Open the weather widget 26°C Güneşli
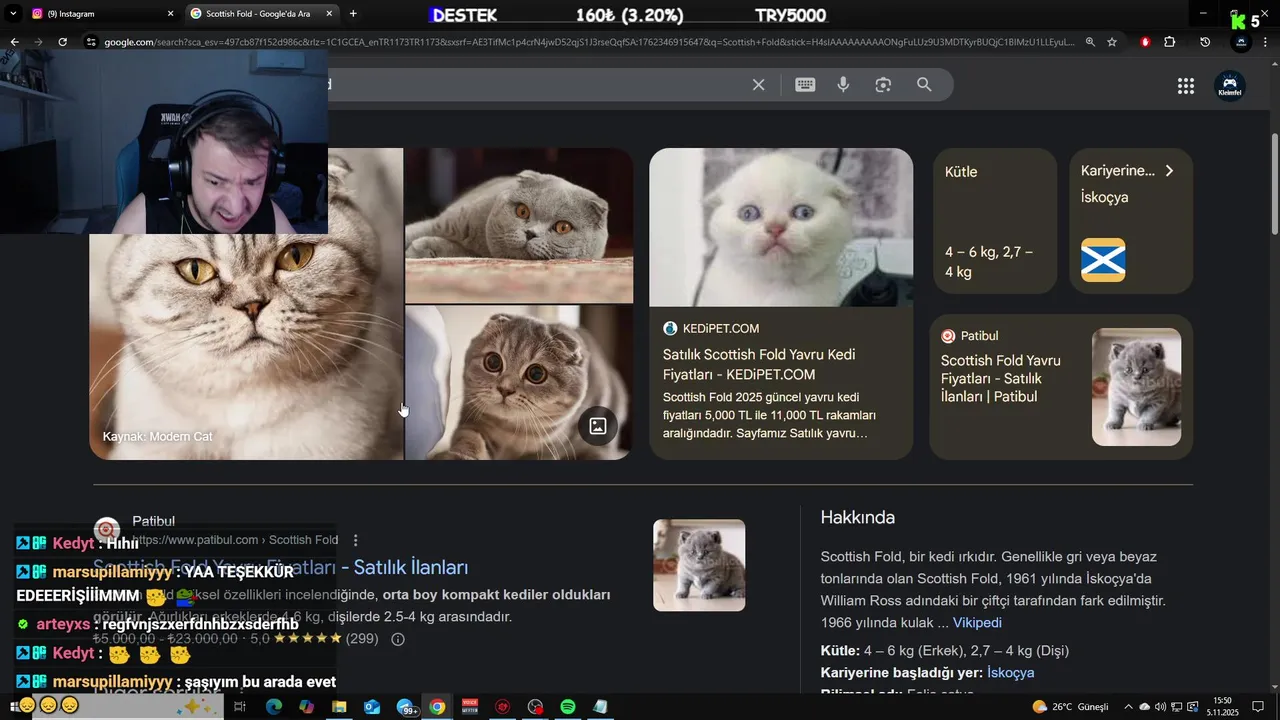 (x=1072, y=707)
